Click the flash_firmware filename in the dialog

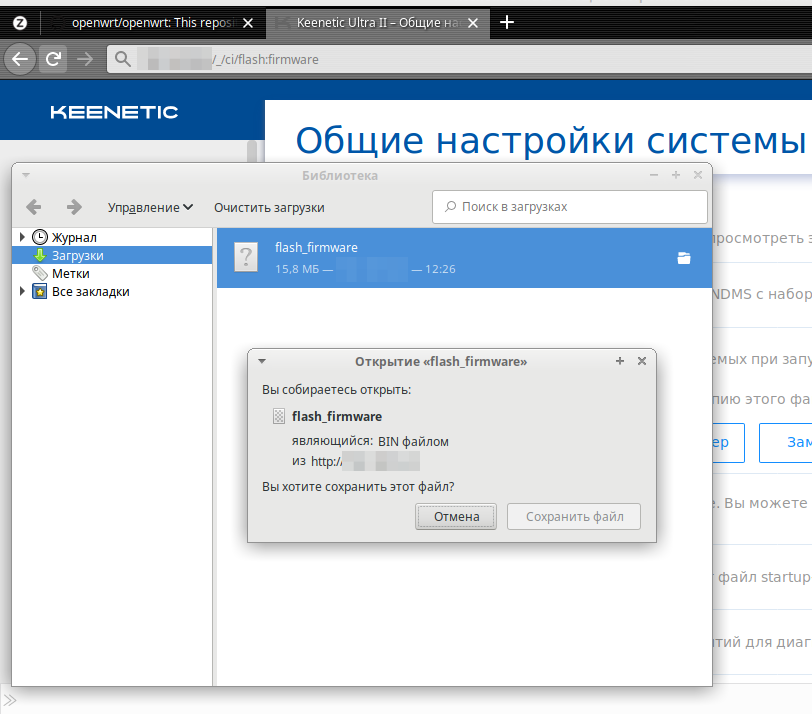(x=337, y=416)
